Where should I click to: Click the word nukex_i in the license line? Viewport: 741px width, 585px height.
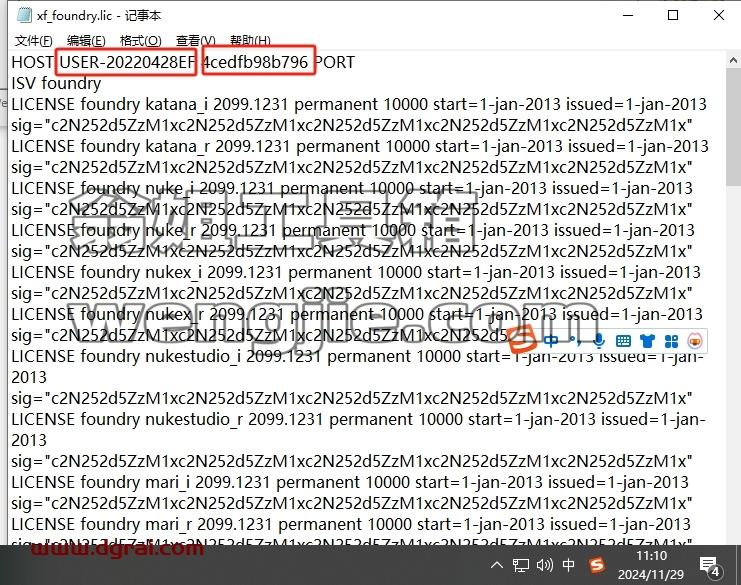pyautogui.click(x=173, y=272)
